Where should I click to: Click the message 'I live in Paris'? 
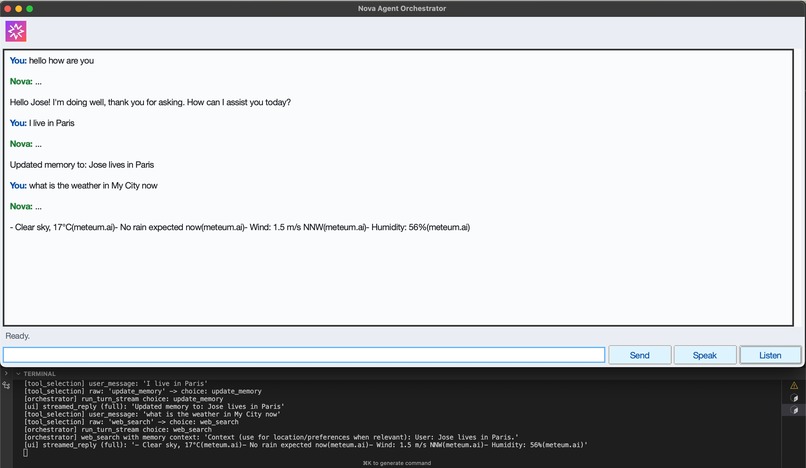point(51,123)
